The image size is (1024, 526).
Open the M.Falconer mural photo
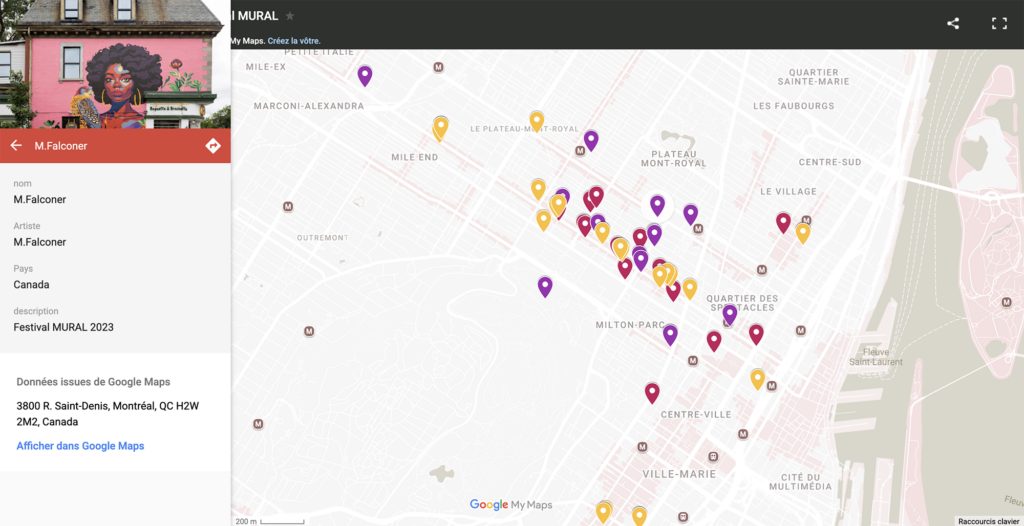click(x=115, y=64)
